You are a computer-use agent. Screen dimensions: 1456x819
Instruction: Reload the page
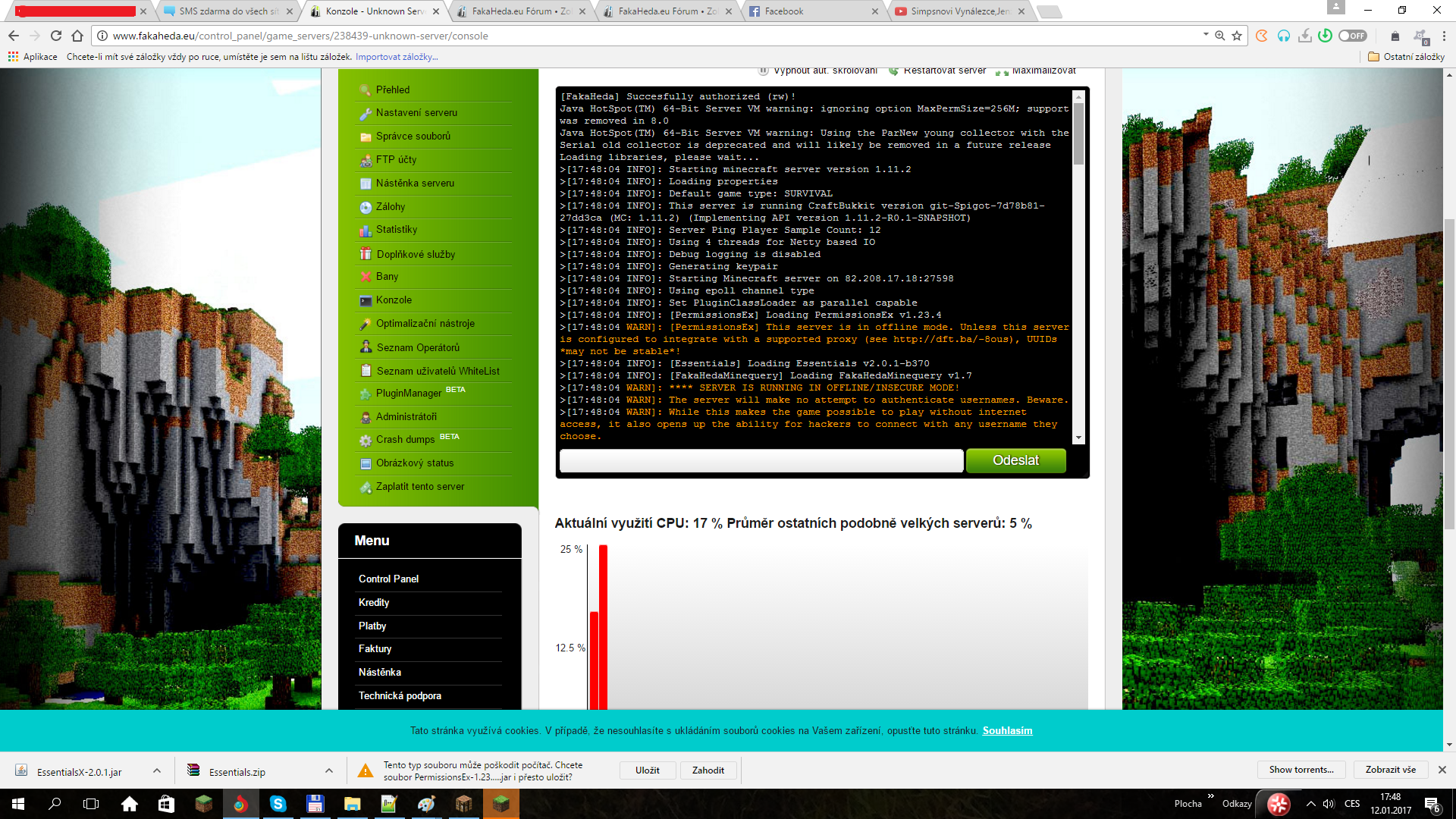click(56, 36)
